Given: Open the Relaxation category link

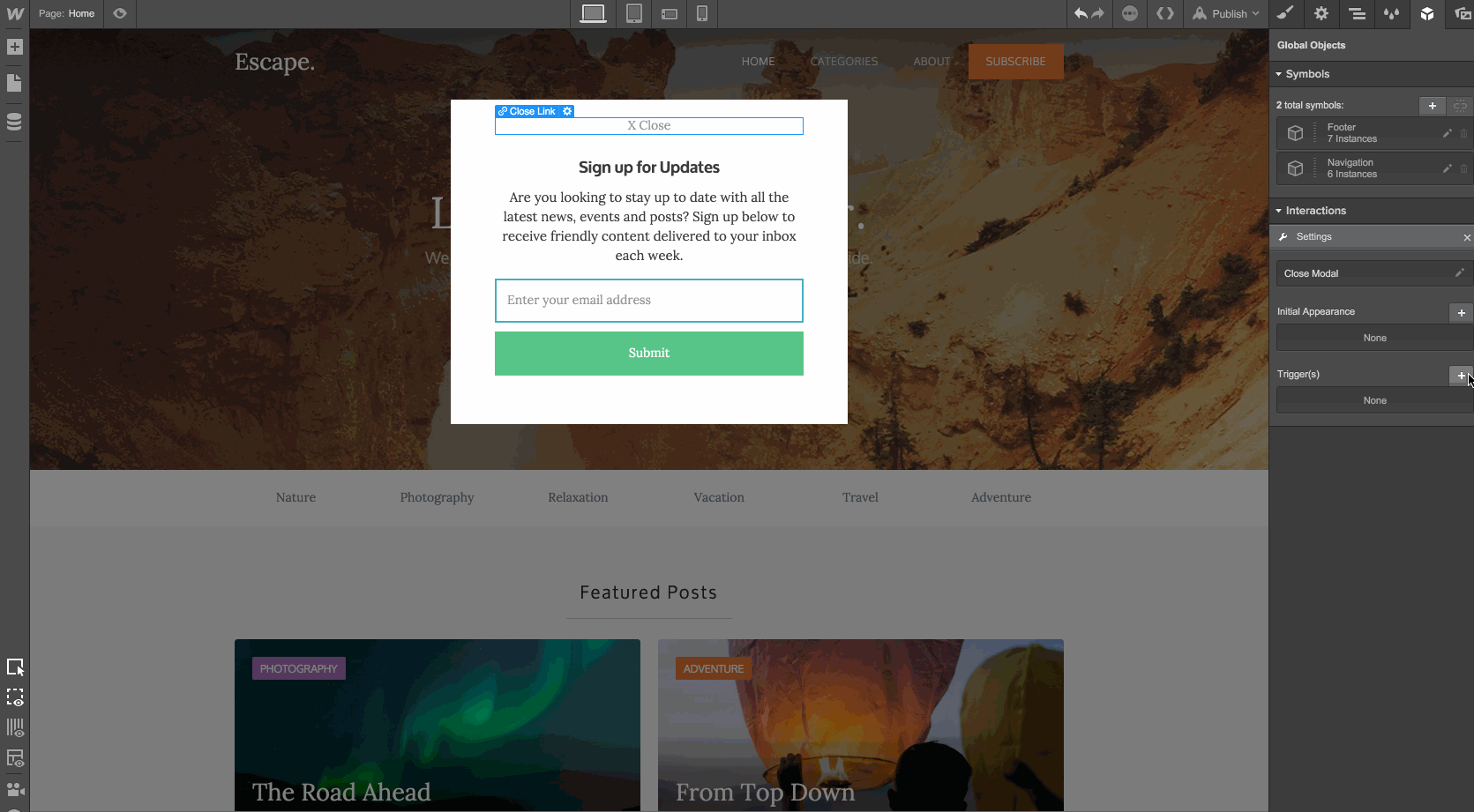Looking at the screenshot, I should point(578,497).
